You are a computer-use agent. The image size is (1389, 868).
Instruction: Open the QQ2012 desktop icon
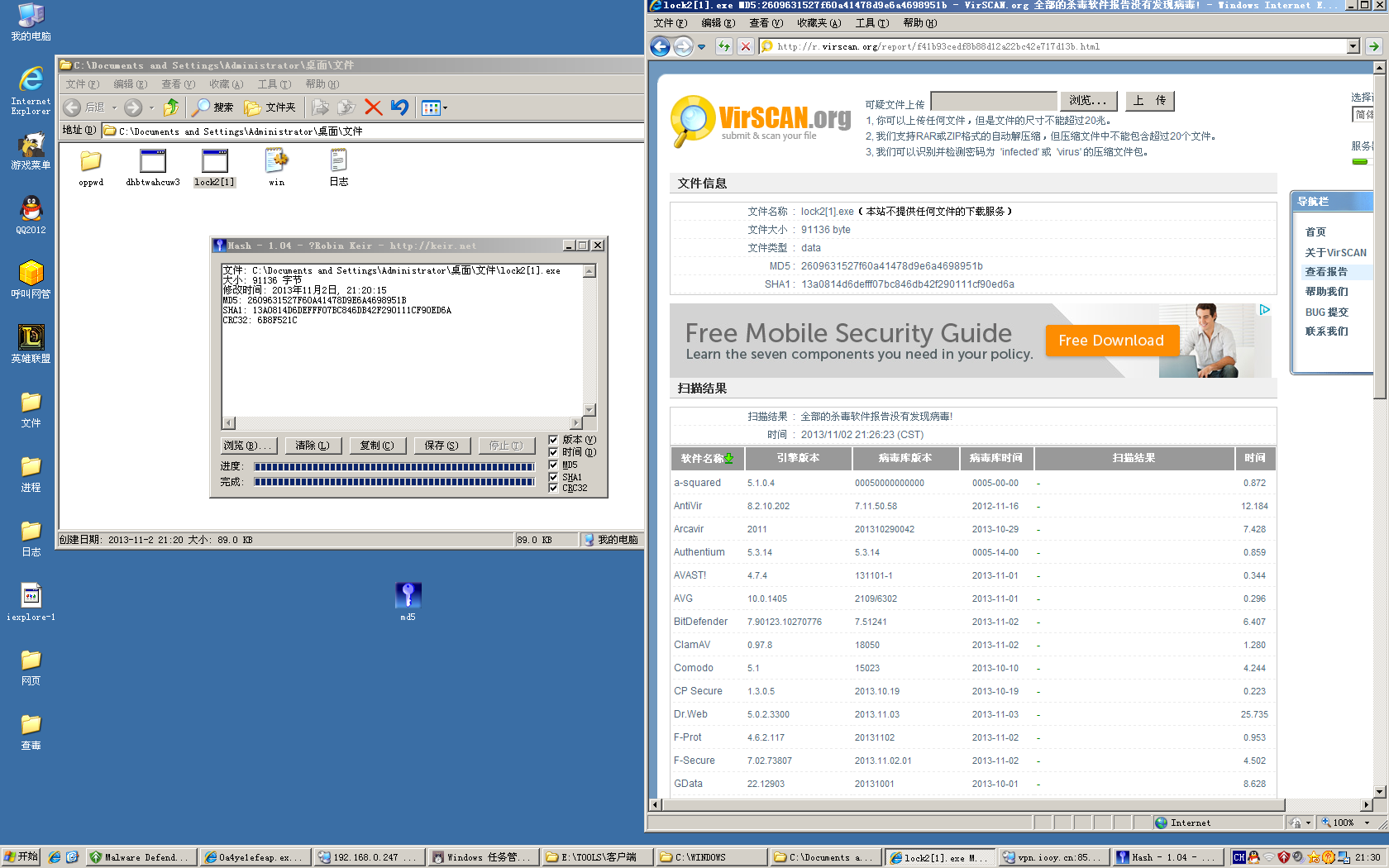pos(31,215)
